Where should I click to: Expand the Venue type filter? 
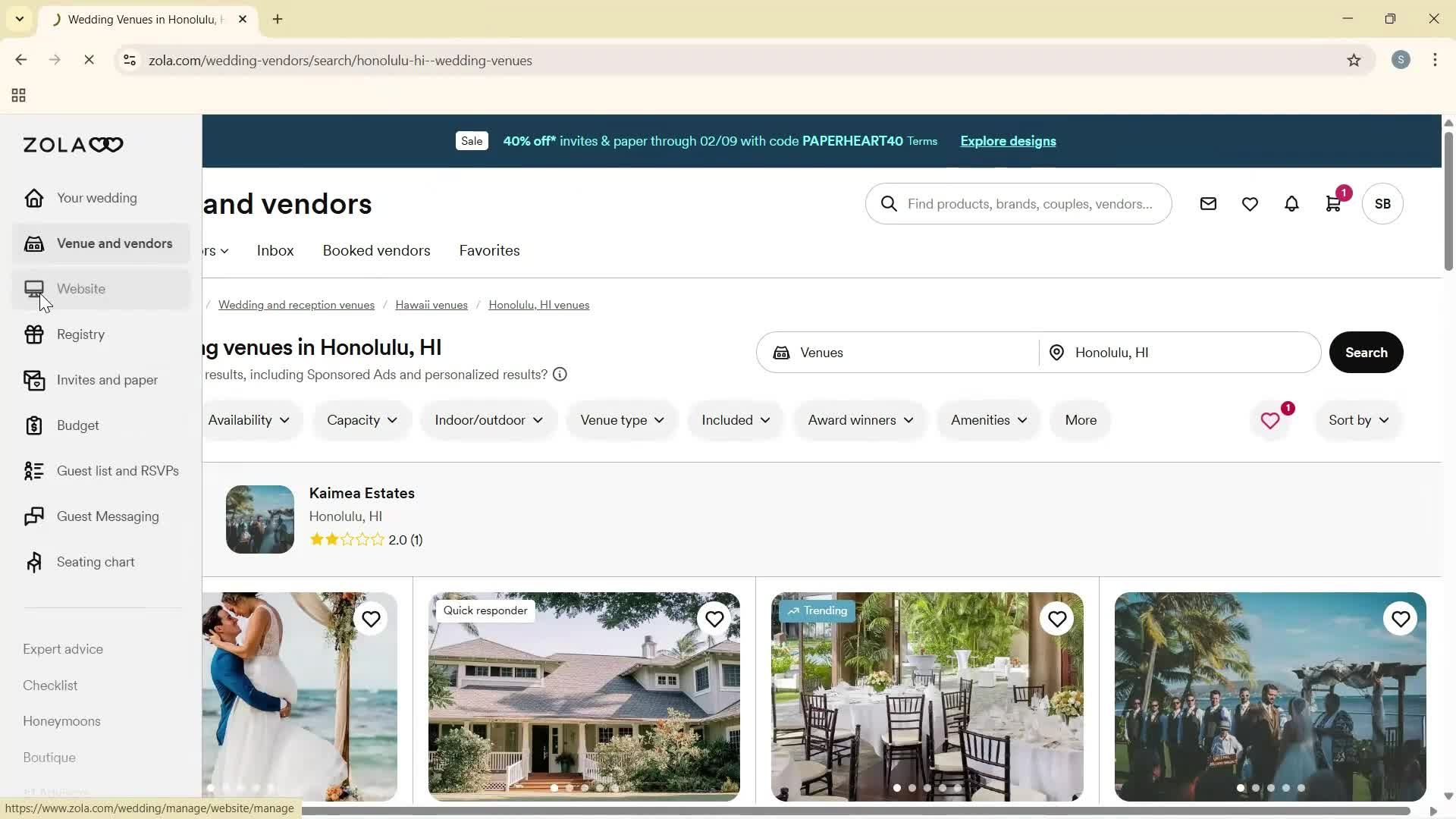click(620, 420)
